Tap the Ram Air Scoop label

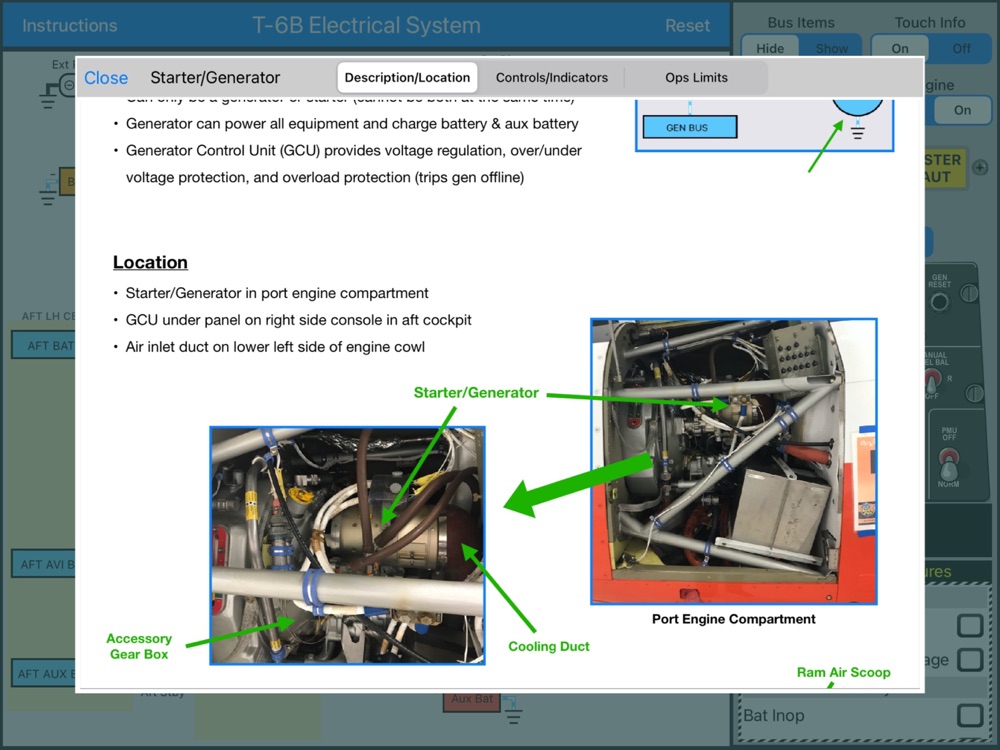tap(843, 672)
